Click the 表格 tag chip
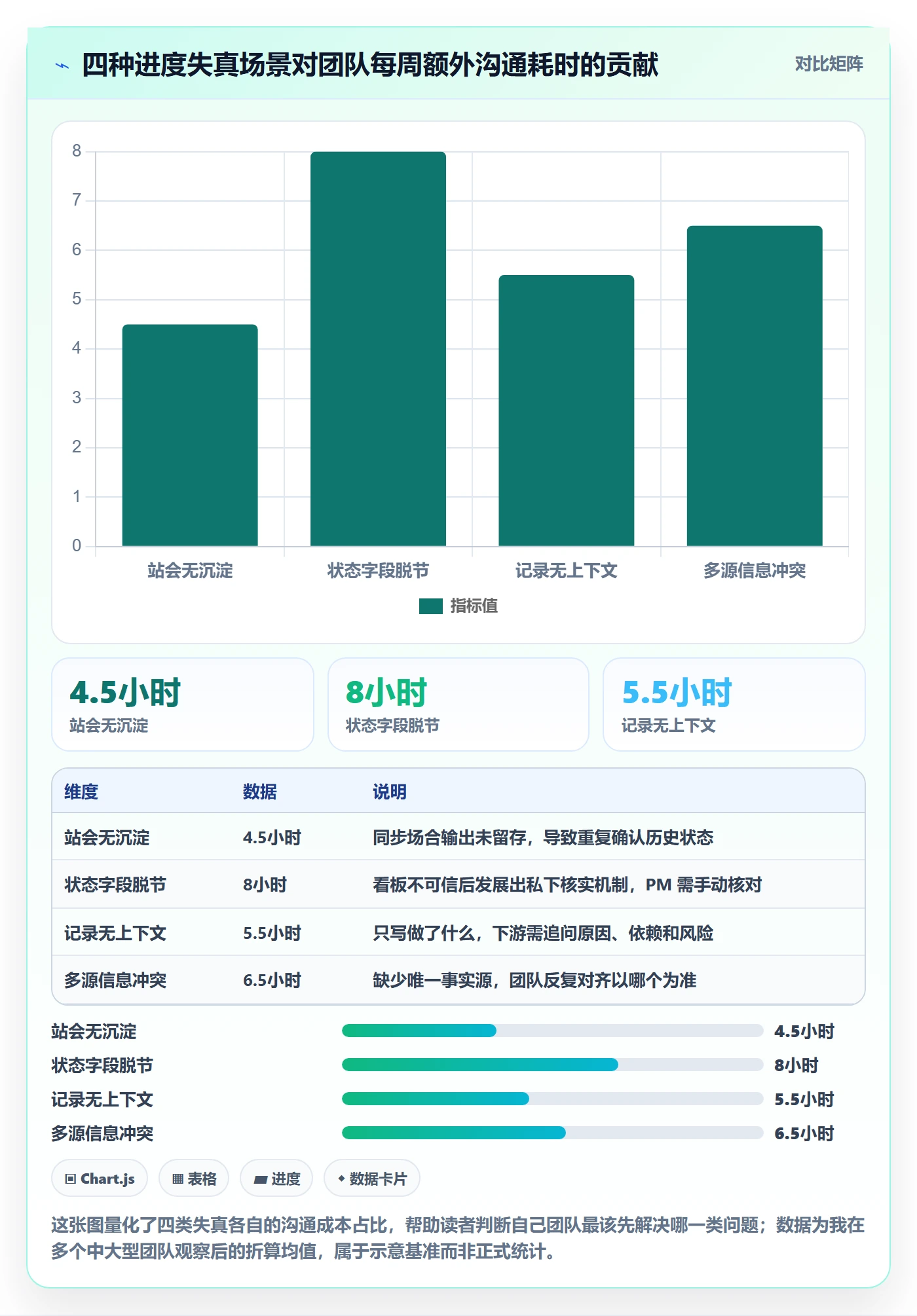 (x=194, y=1179)
